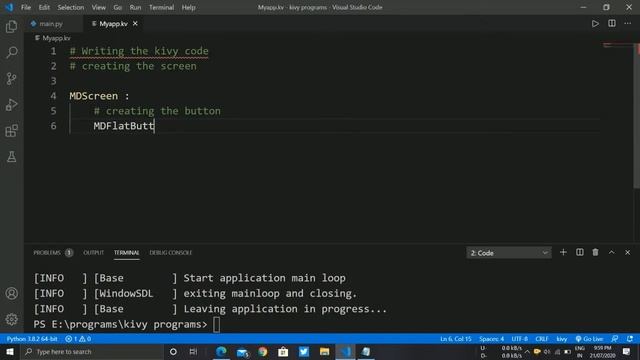Open the Run and Debug view
The width and height of the screenshot is (640, 360).
tap(11, 105)
